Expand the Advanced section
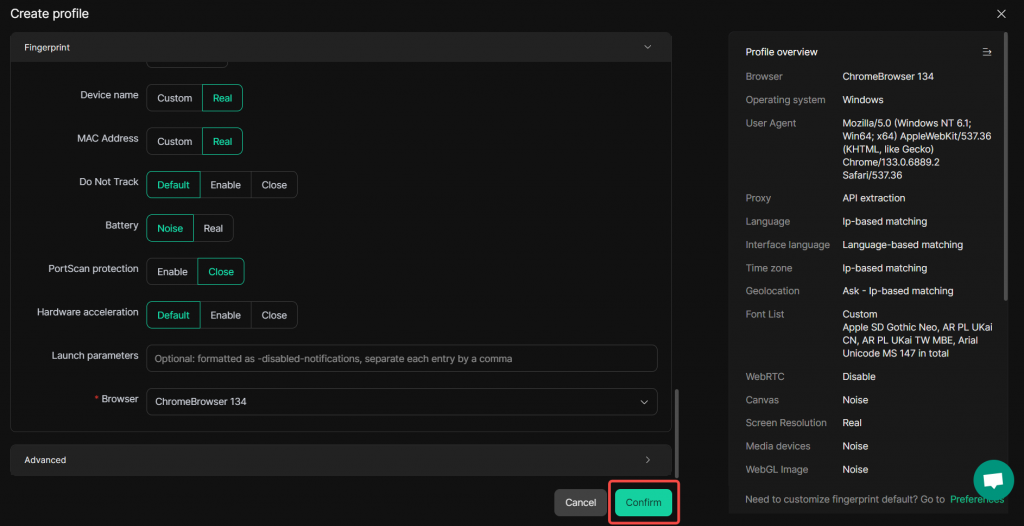The width and height of the screenshot is (1024, 526). (646, 460)
